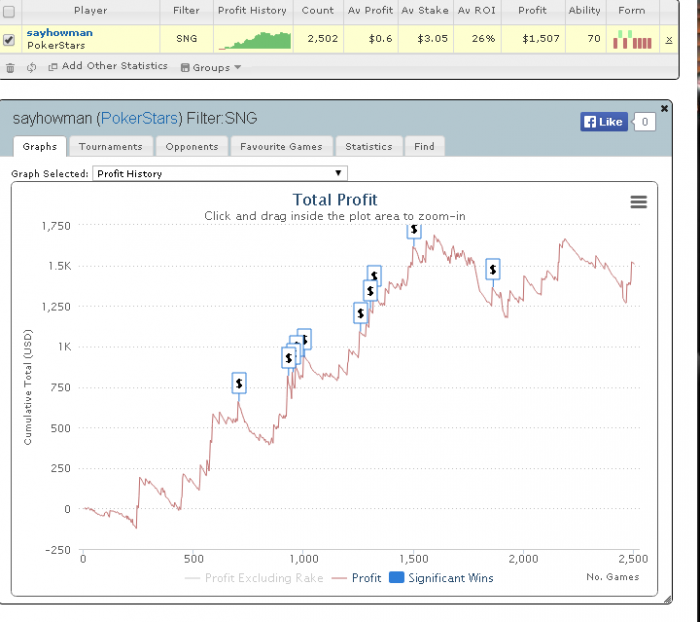The height and width of the screenshot is (622, 700).
Task: Toggle the select-all checkbox in header
Action: coord(9,12)
